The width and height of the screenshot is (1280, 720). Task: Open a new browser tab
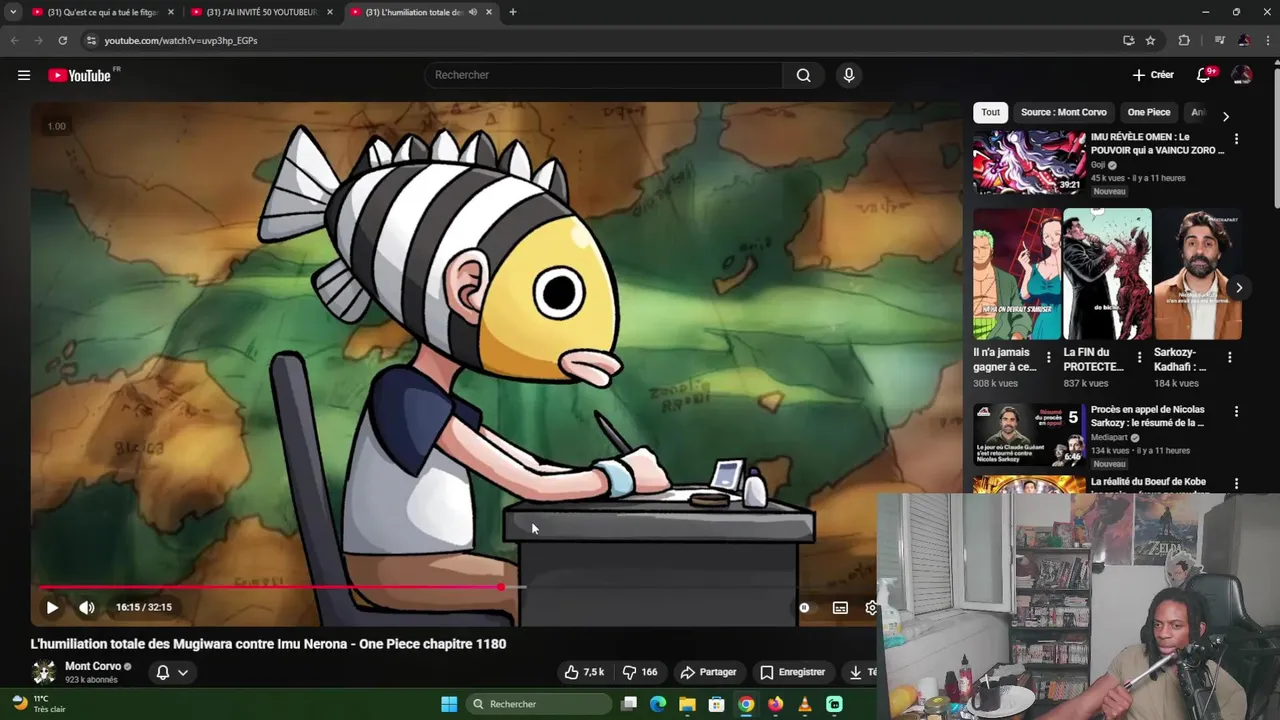[x=513, y=12]
